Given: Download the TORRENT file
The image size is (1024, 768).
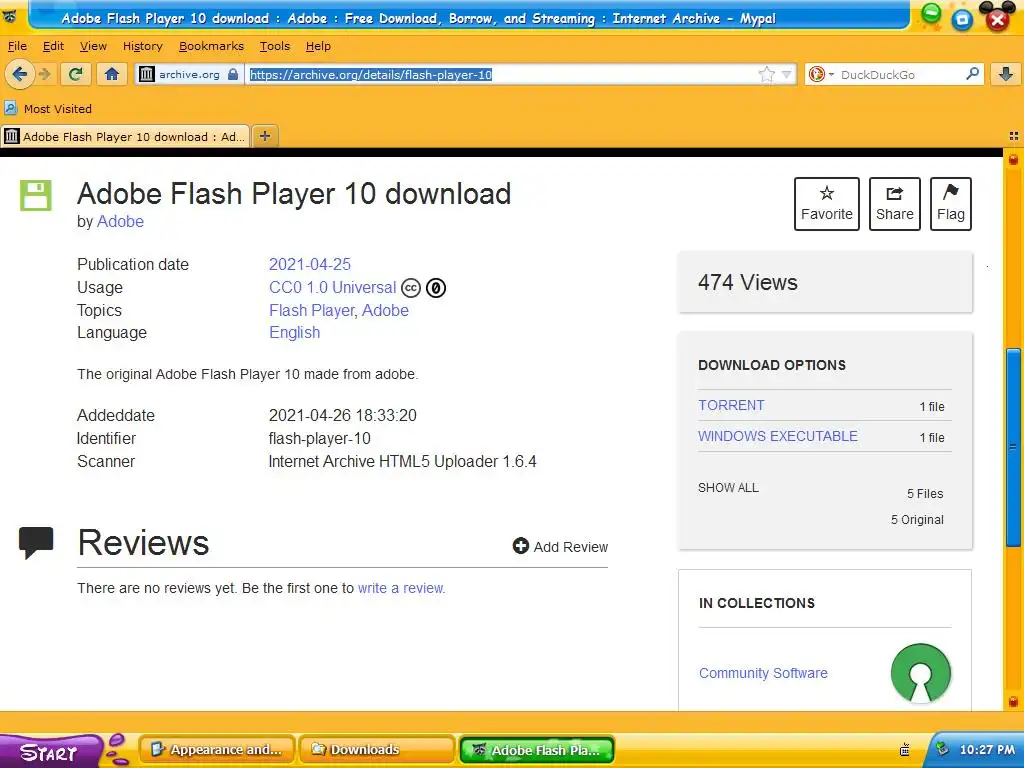Looking at the screenshot, I should (731, 405).
